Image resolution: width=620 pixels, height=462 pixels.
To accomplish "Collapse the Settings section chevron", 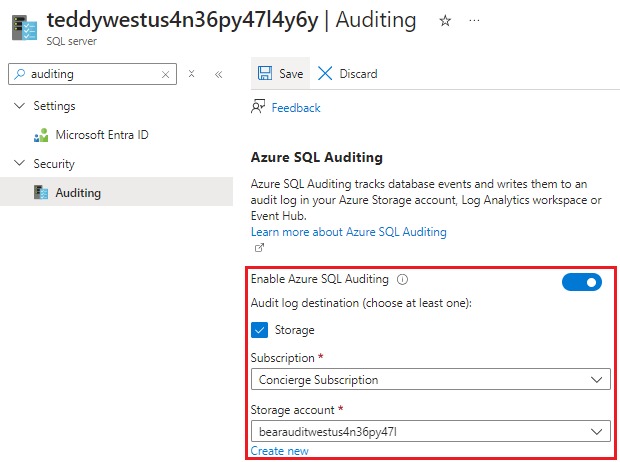I will pyautogui.click(x=19, y=106).
